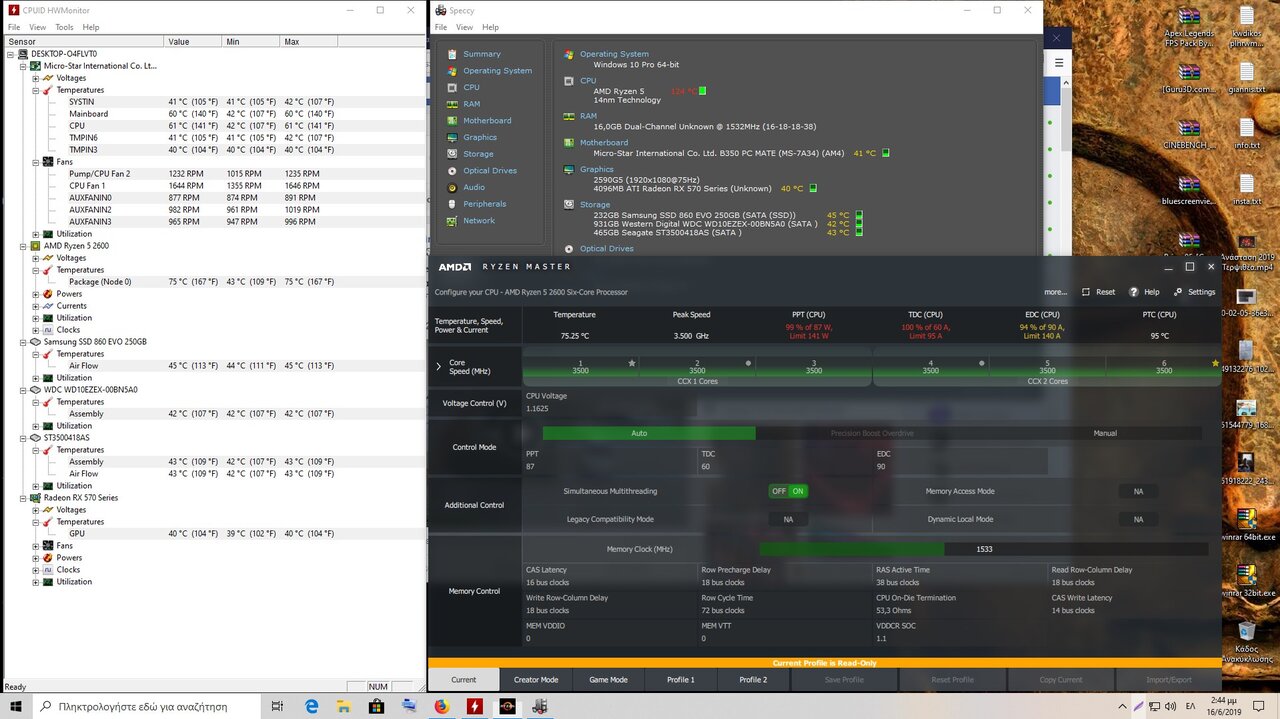The image size is (1280, 719).
Task: Open giannis.txt desktop file
Action: coord(1246,77)
